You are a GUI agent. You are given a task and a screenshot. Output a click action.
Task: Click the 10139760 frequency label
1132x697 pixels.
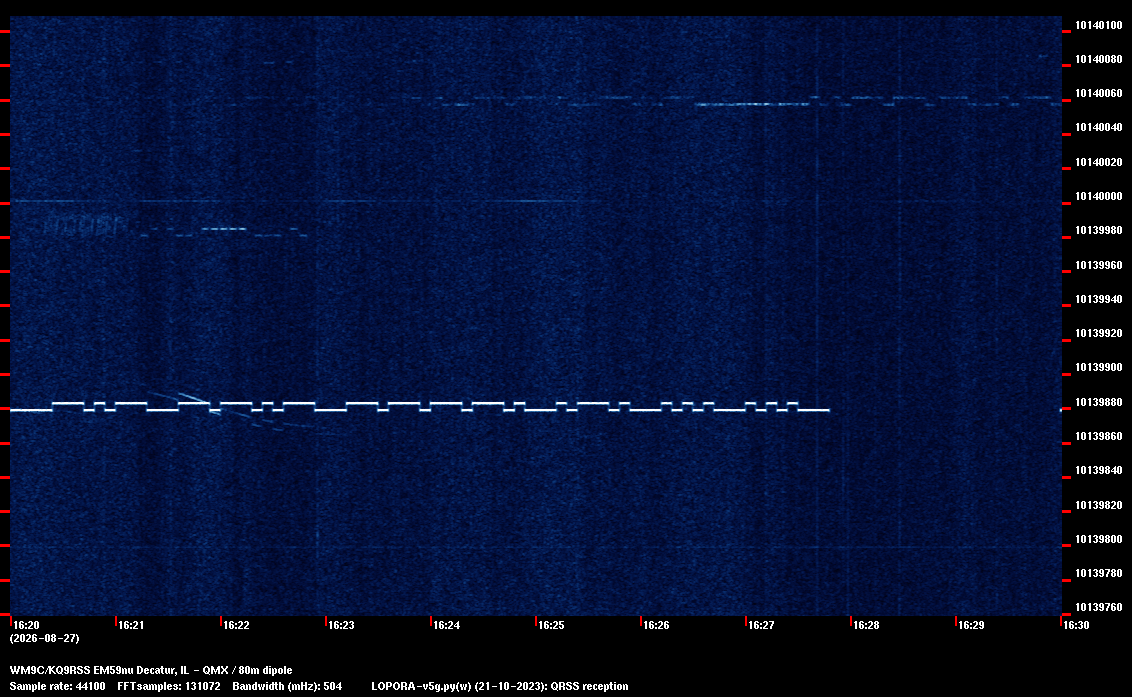tap(1098, 607)
